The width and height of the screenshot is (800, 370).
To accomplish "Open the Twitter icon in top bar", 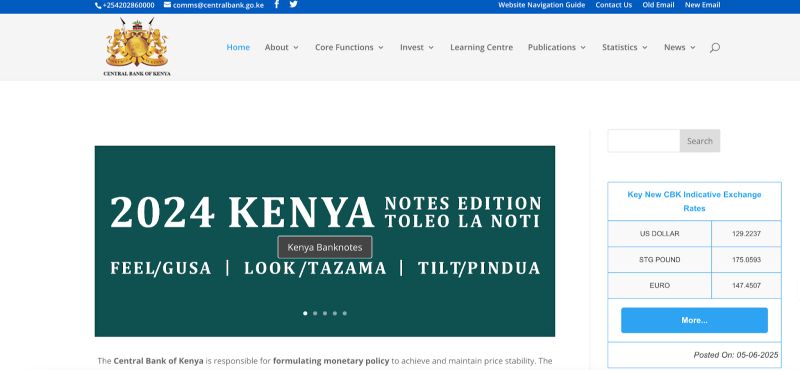I will [x=293, y=4].
